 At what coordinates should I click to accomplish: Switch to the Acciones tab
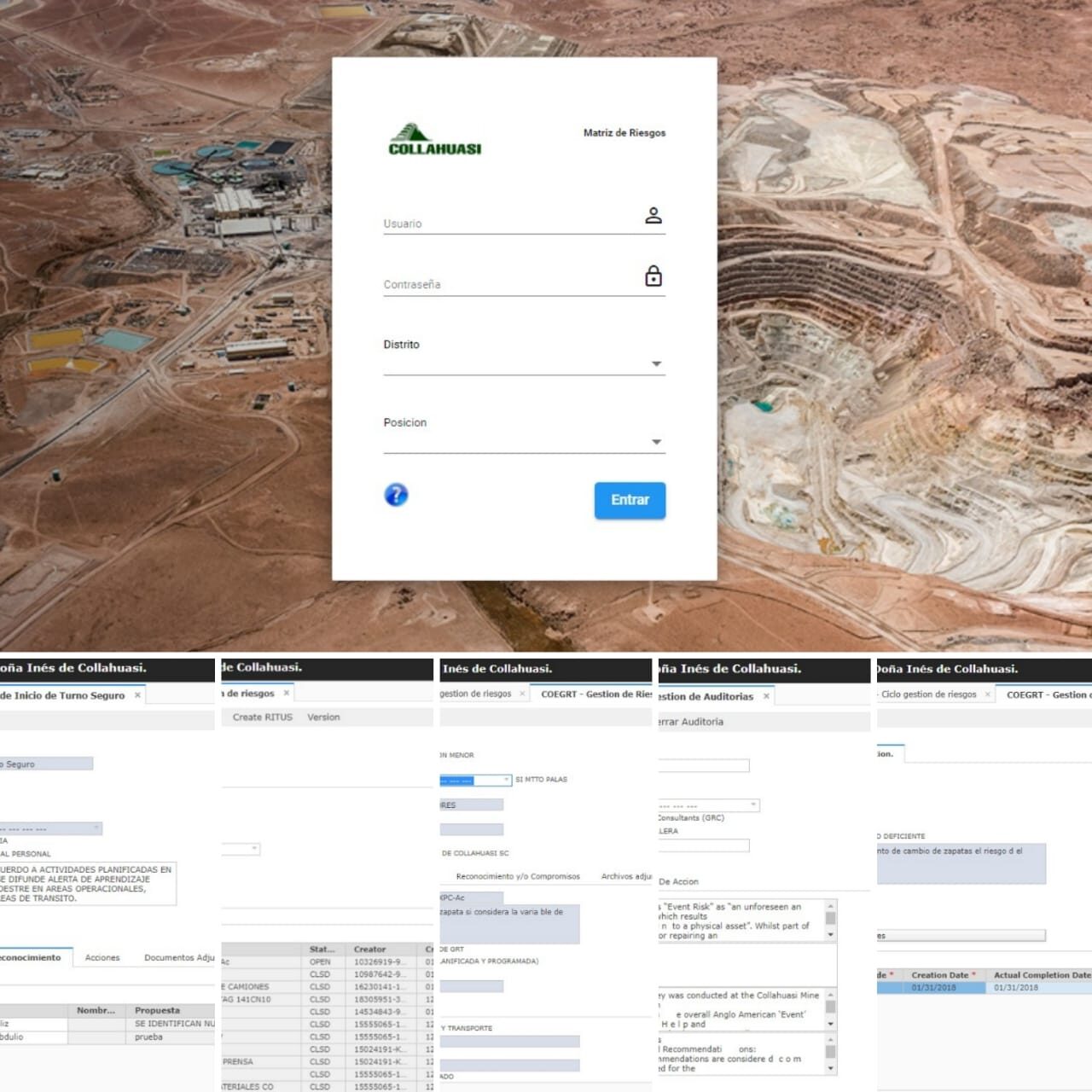[x=102, y=958]
